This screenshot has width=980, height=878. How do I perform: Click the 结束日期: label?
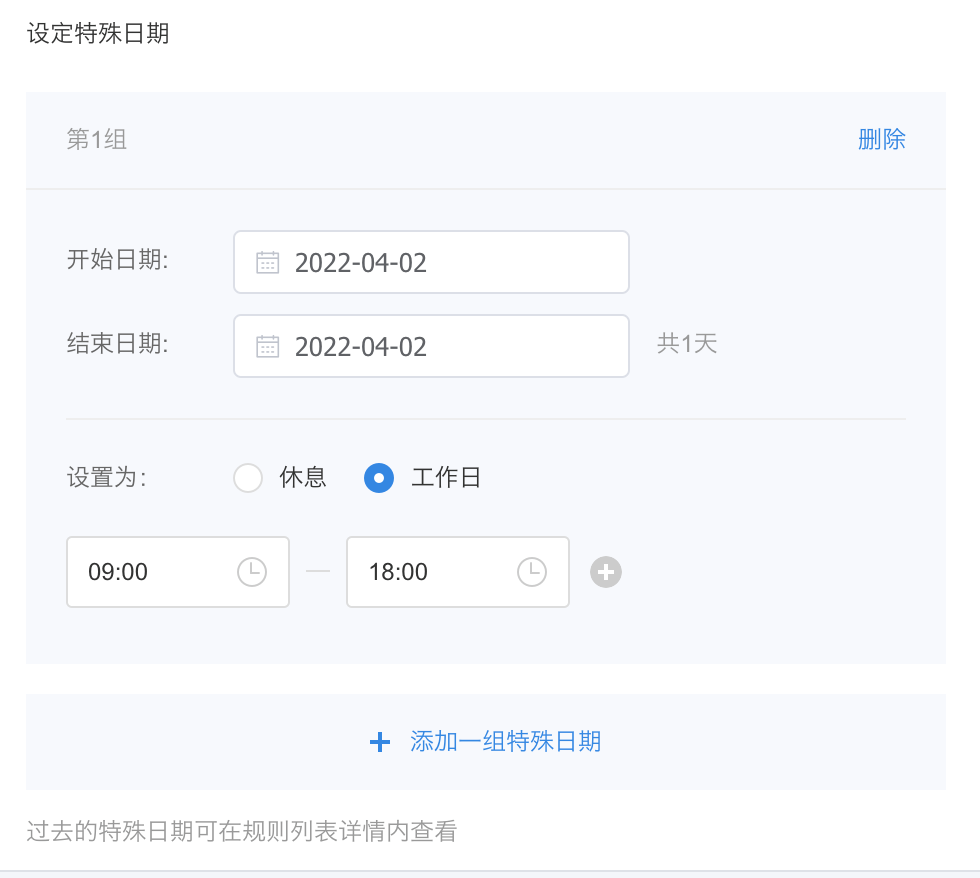(118, 344)
